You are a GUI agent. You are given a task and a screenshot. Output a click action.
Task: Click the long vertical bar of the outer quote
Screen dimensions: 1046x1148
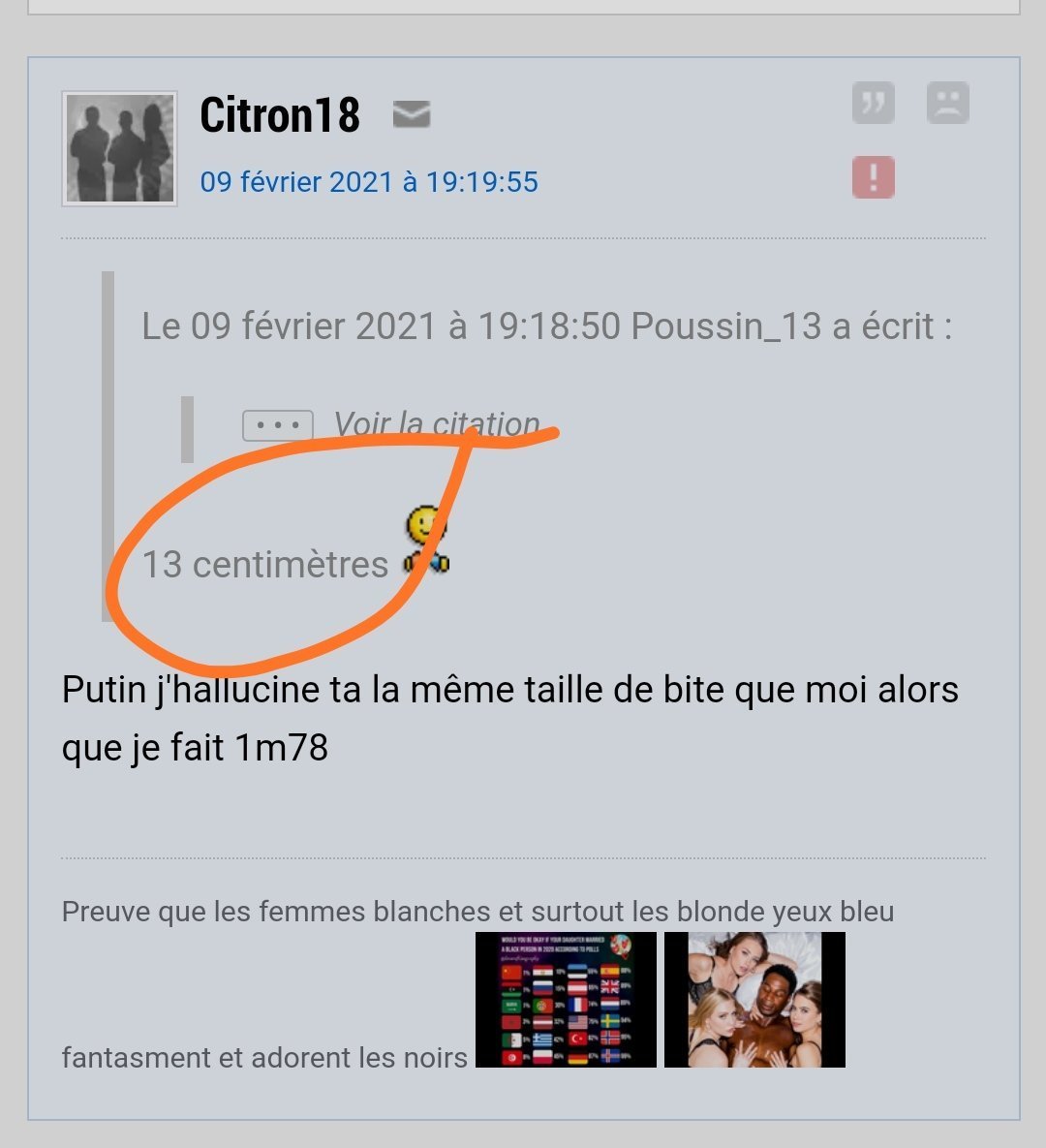(108, 446)
